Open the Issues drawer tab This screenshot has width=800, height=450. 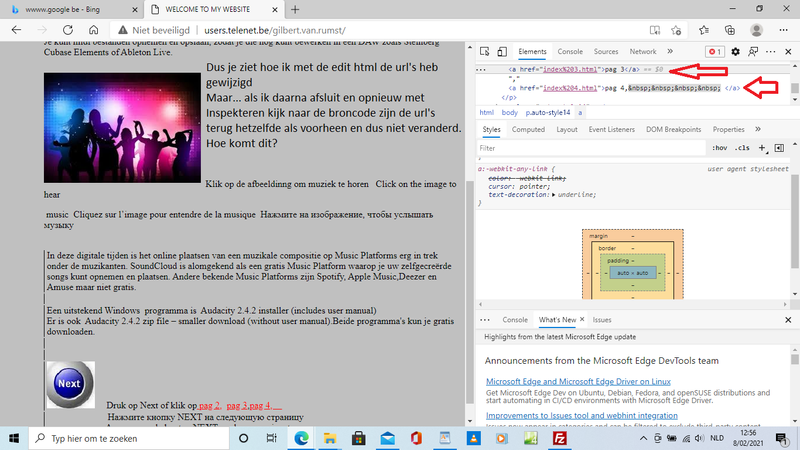tap(602, 320)
